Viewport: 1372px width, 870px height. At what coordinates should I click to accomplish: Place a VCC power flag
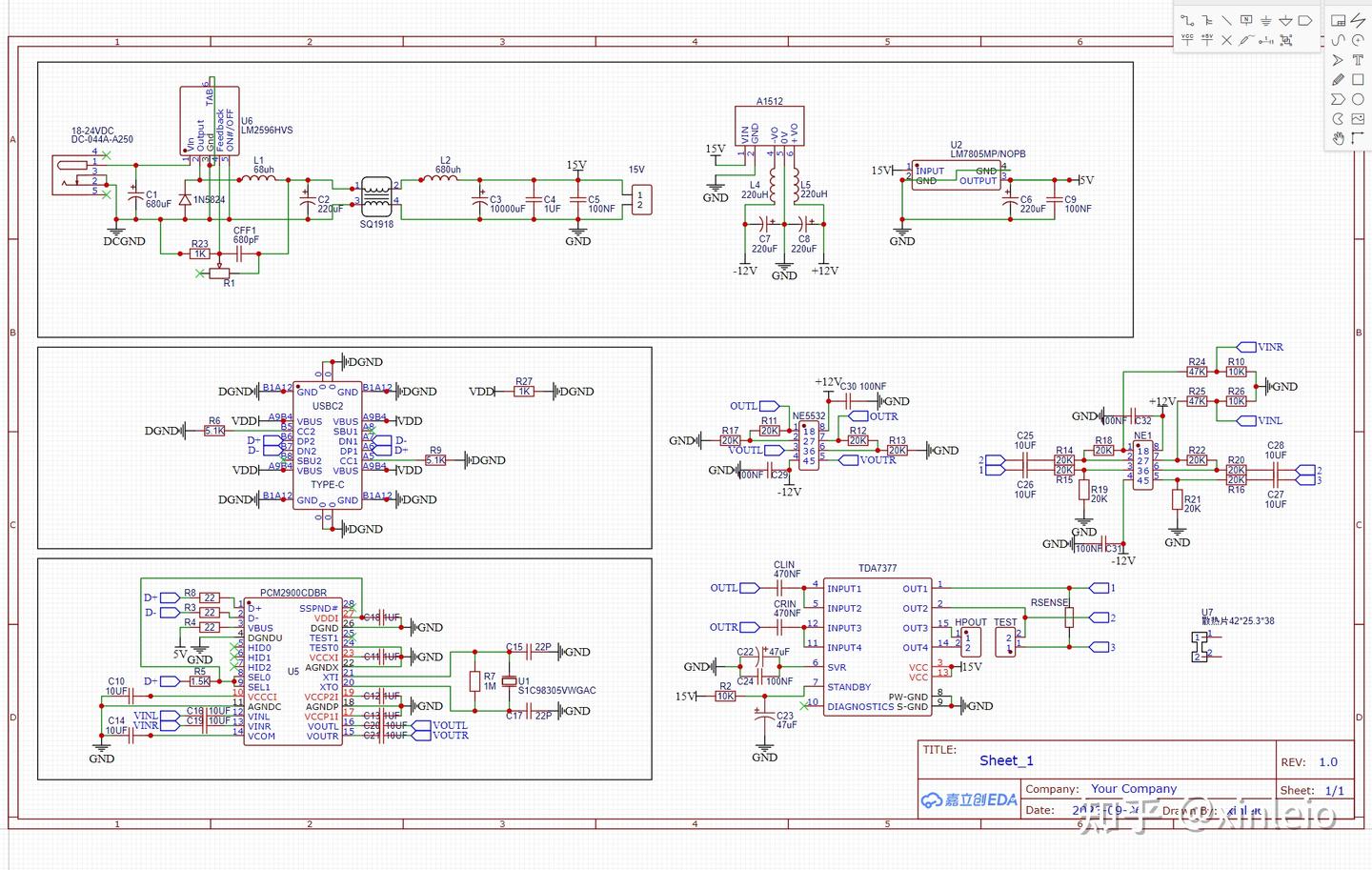click(x=1187, y=39)
